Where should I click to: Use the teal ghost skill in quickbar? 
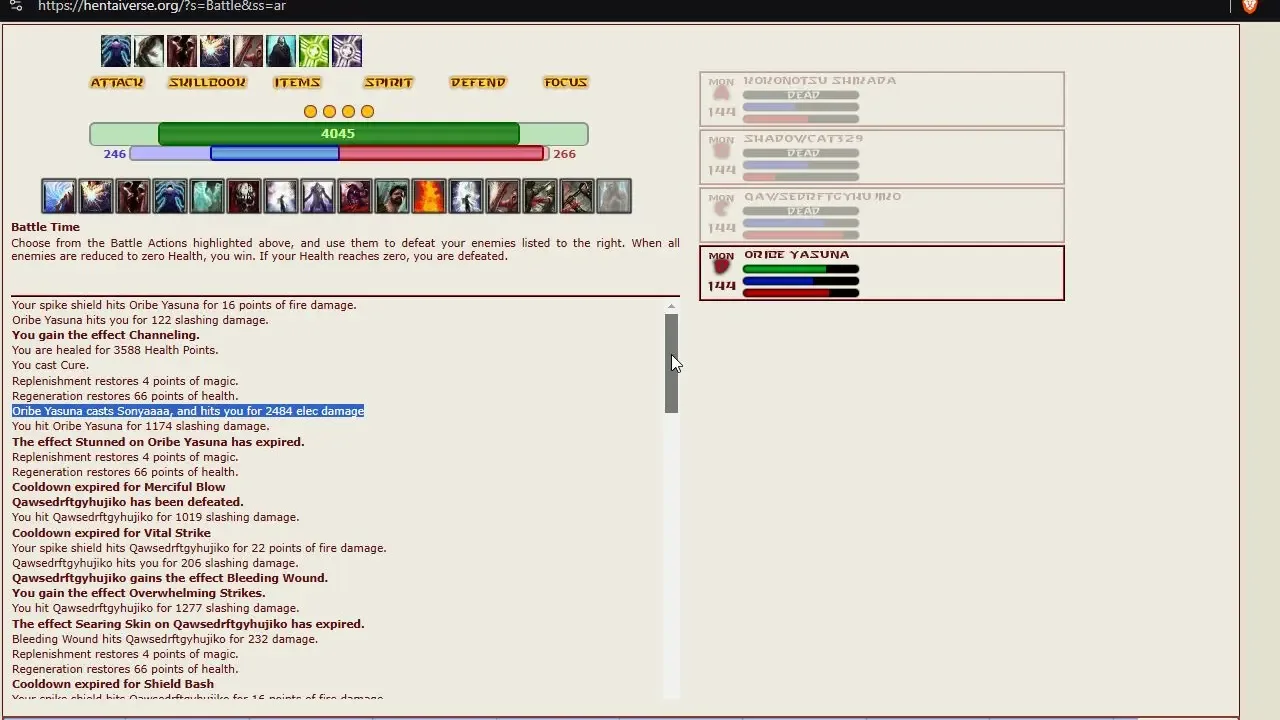click(x=207, y=196)
